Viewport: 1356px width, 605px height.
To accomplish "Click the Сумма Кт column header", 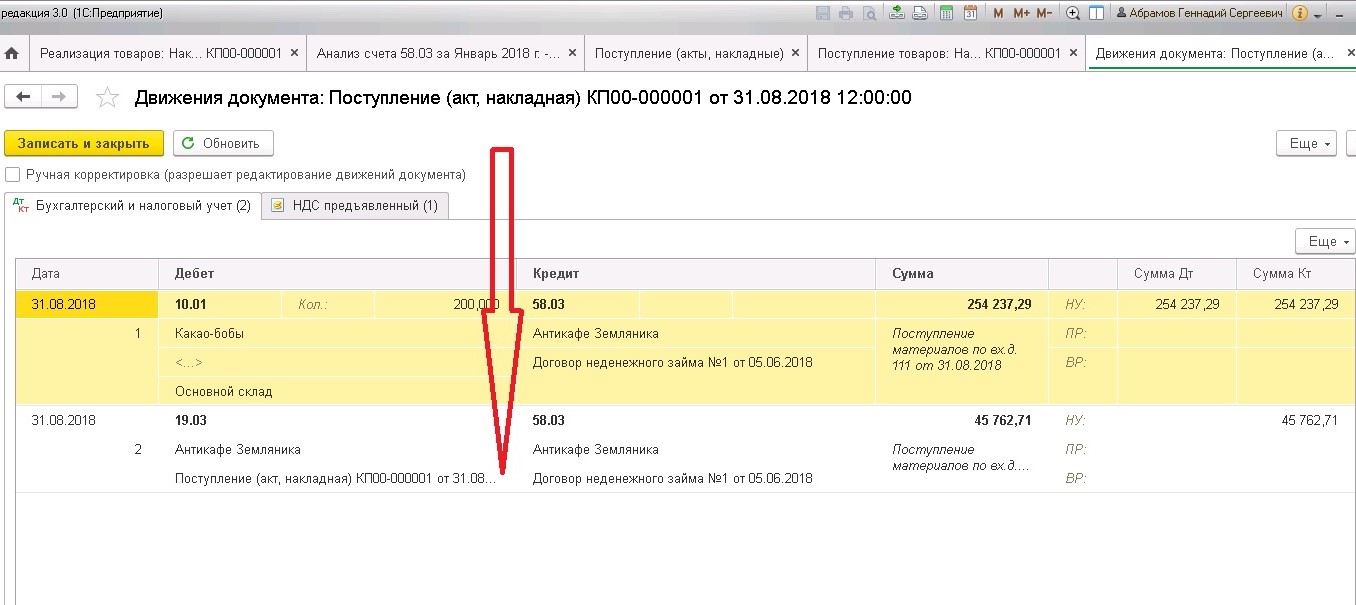I will click(x=1295, y=273).
